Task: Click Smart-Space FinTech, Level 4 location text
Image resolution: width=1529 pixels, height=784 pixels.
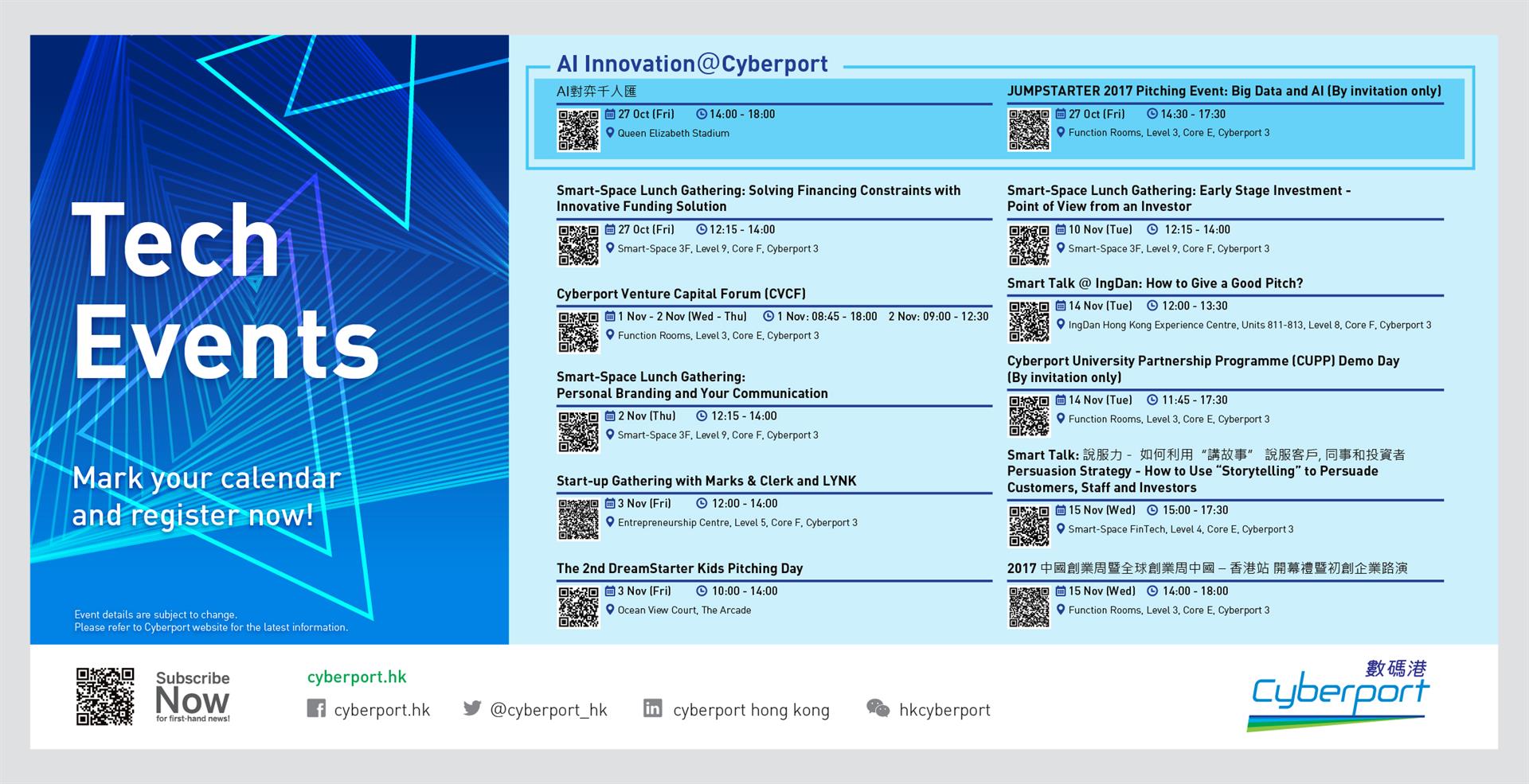Action: click(1181, 529)
